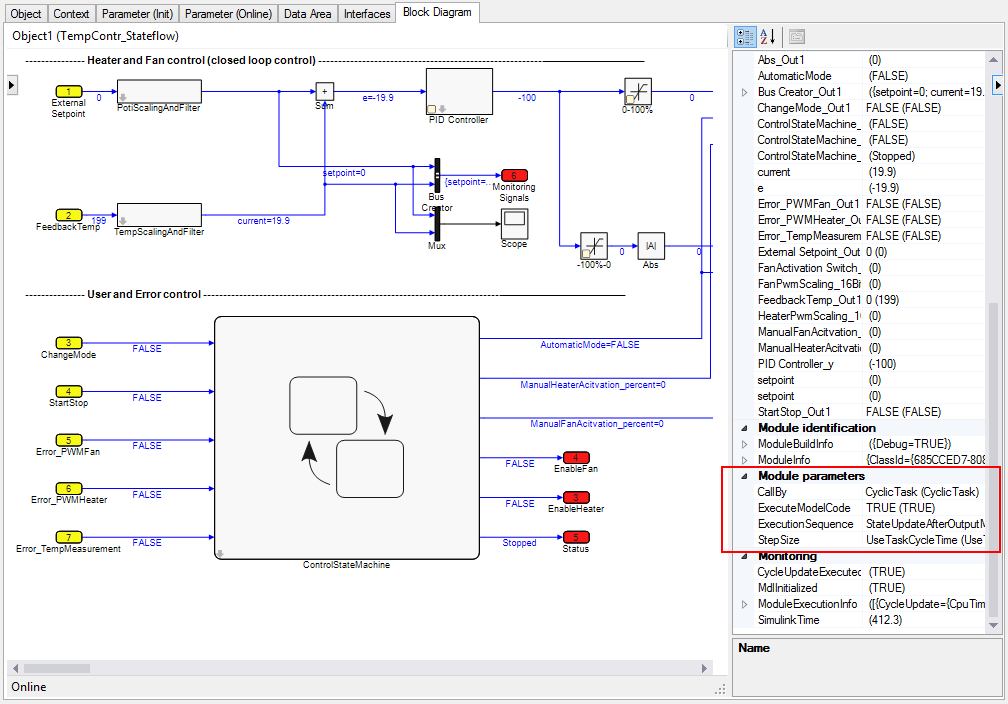Select the TempScalingAndFilter subsystem block
The width and height of the screenshot is (1008, 704).
159,215
